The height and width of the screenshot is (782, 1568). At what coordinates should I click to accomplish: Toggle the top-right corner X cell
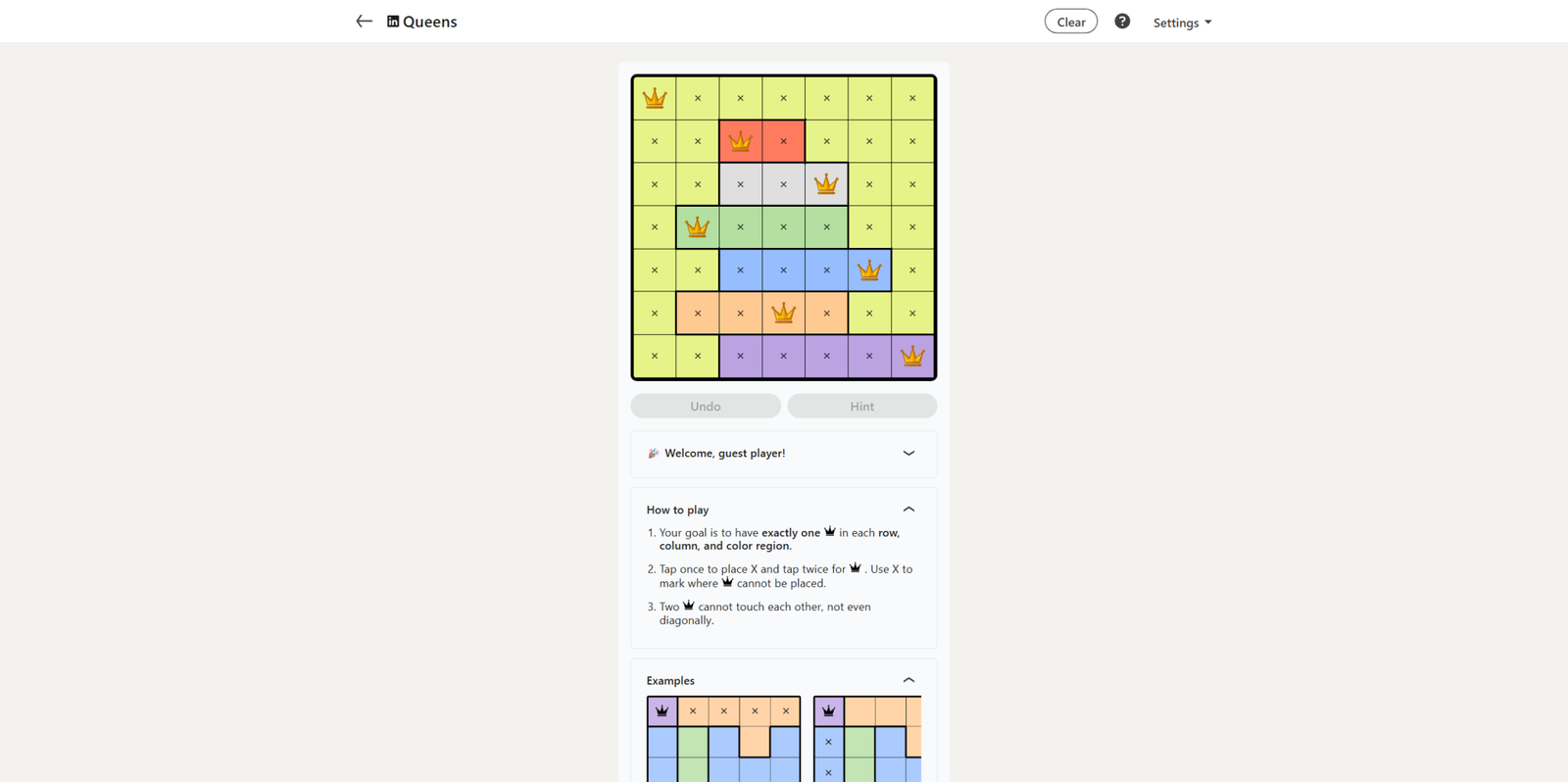click(912, 98)
